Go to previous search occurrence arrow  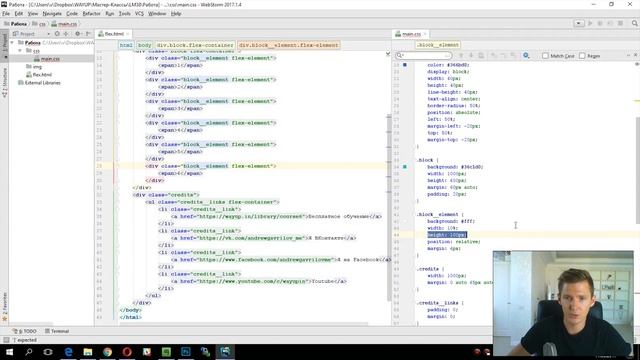click(x=461, y=56)
